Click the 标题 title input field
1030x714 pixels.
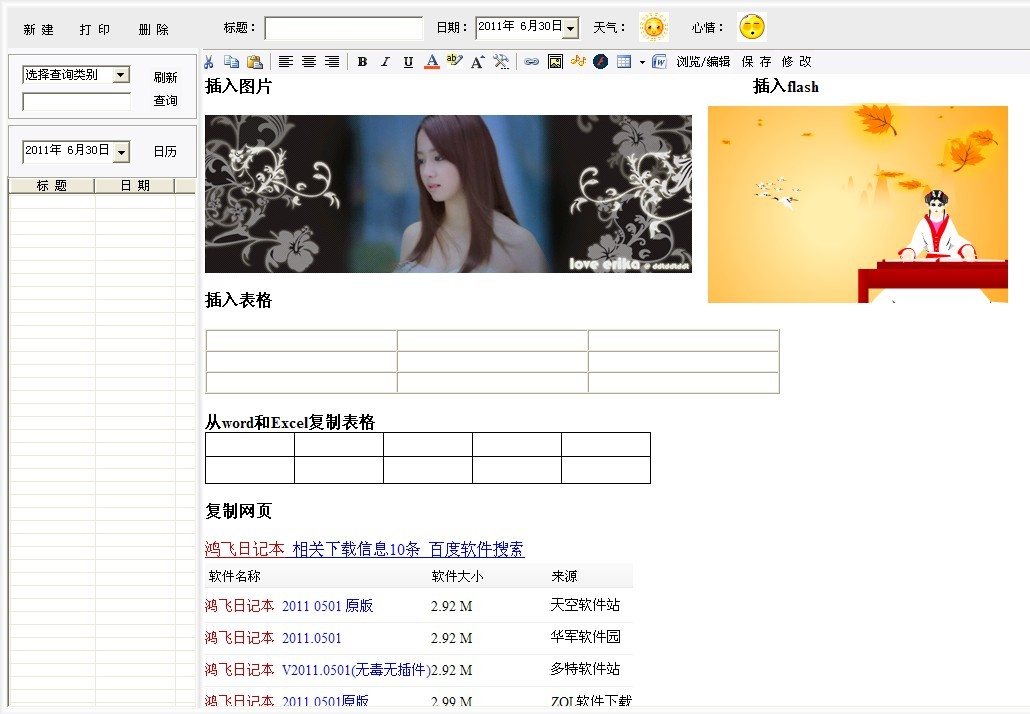coord(344,28)
